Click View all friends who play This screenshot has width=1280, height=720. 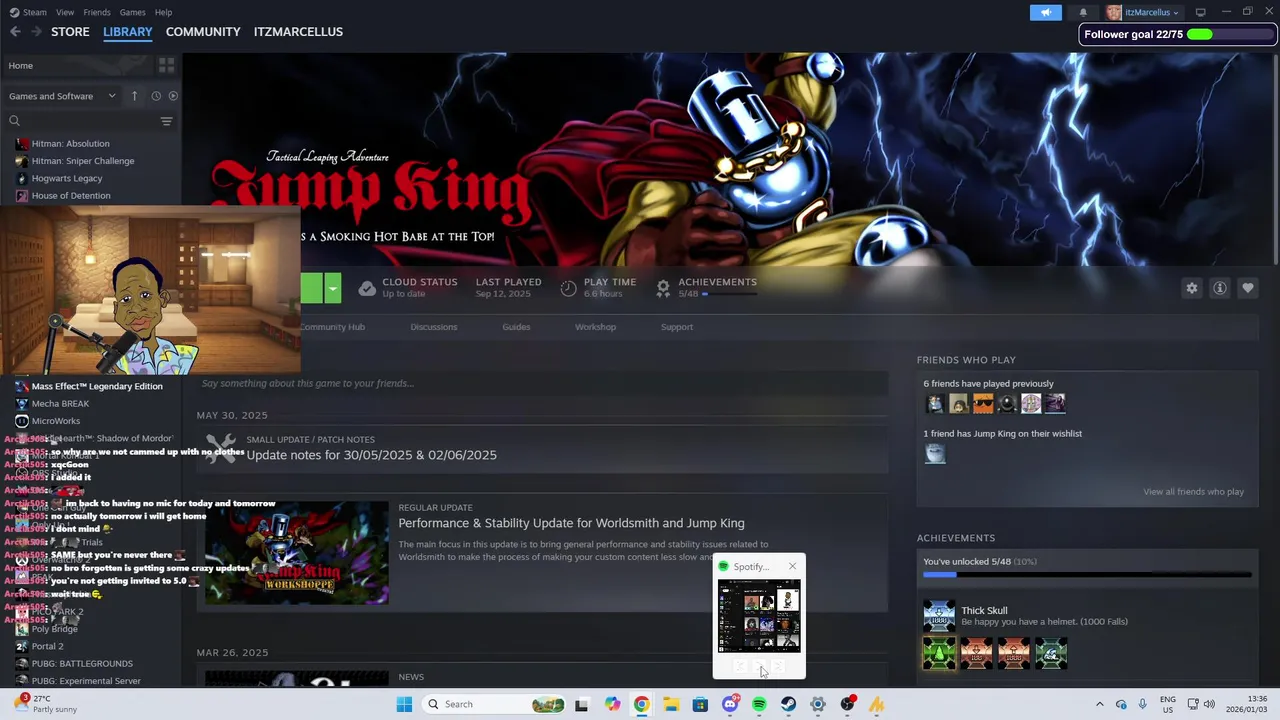click(1193, 492)
